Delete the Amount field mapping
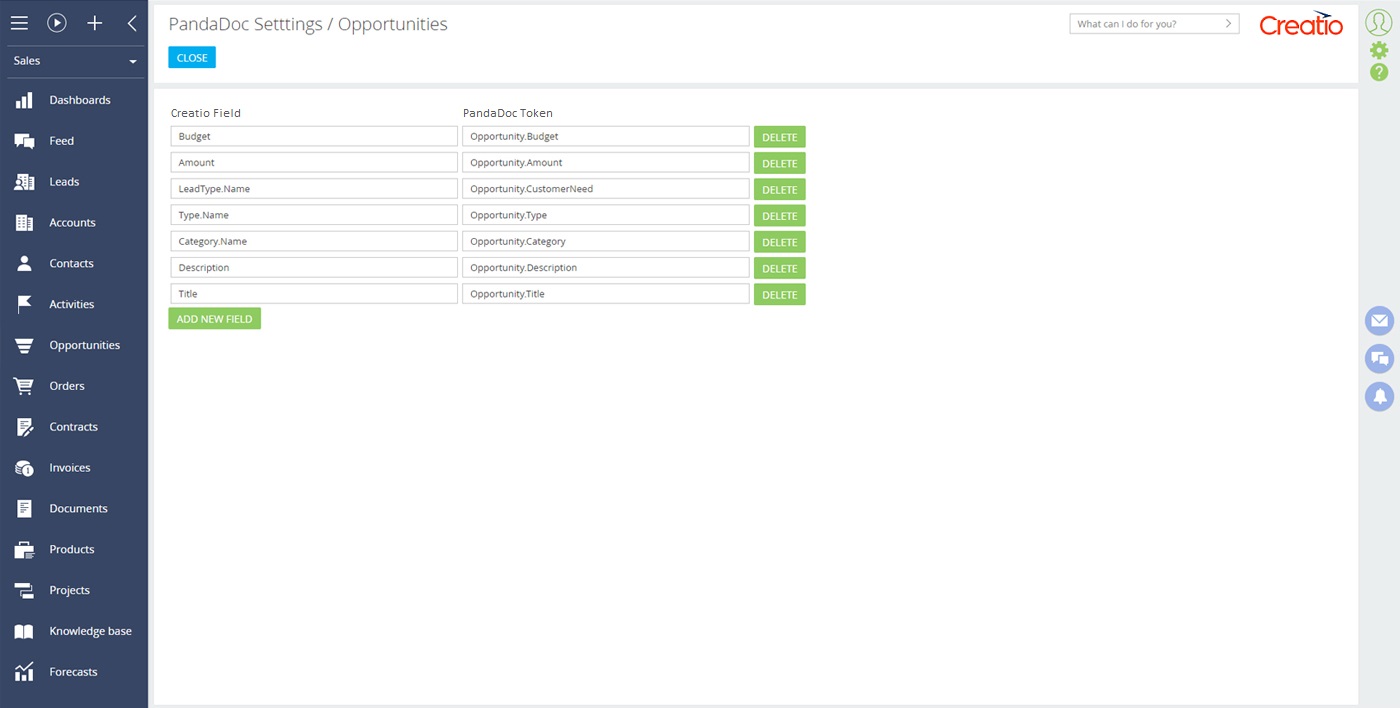 (x=780, y=163)
